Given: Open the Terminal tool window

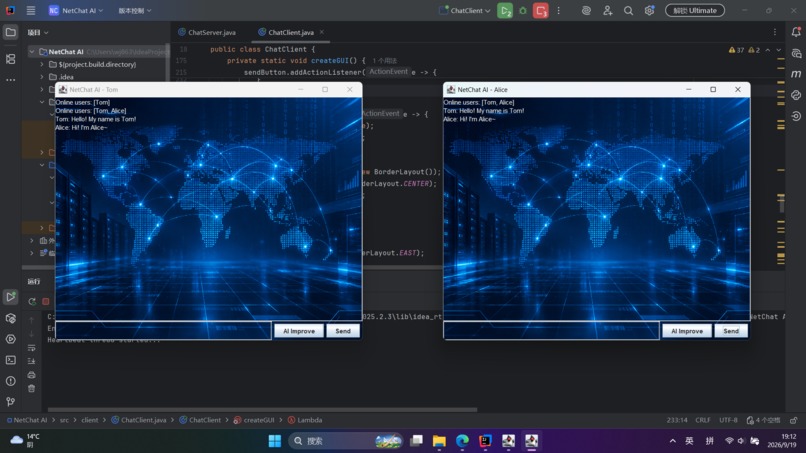Looking at the screenshot, I should pos(10,360).
